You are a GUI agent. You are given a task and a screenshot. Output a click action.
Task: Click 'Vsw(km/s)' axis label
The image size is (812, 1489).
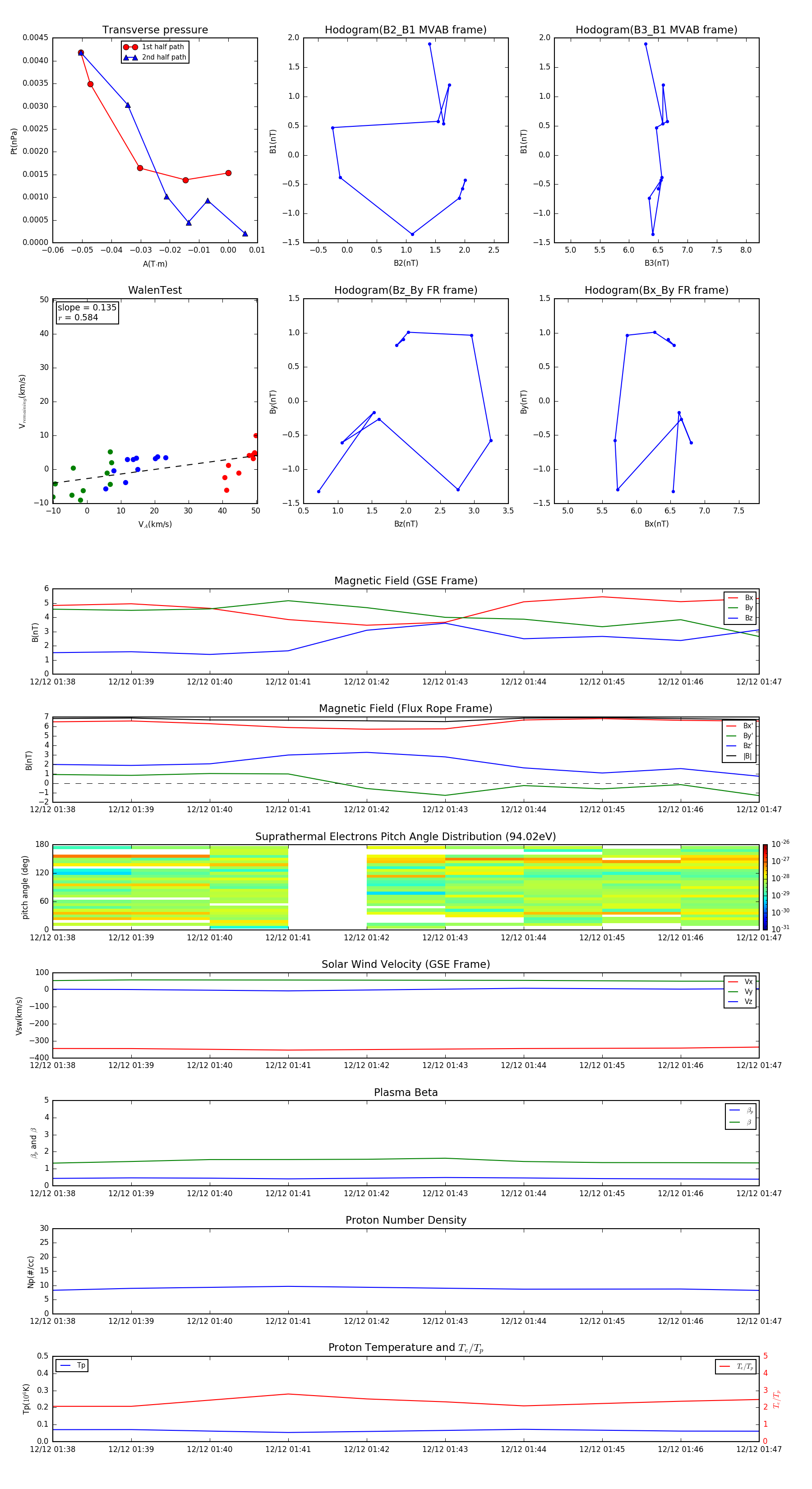pyautogui.click(x=19, y=1016)
